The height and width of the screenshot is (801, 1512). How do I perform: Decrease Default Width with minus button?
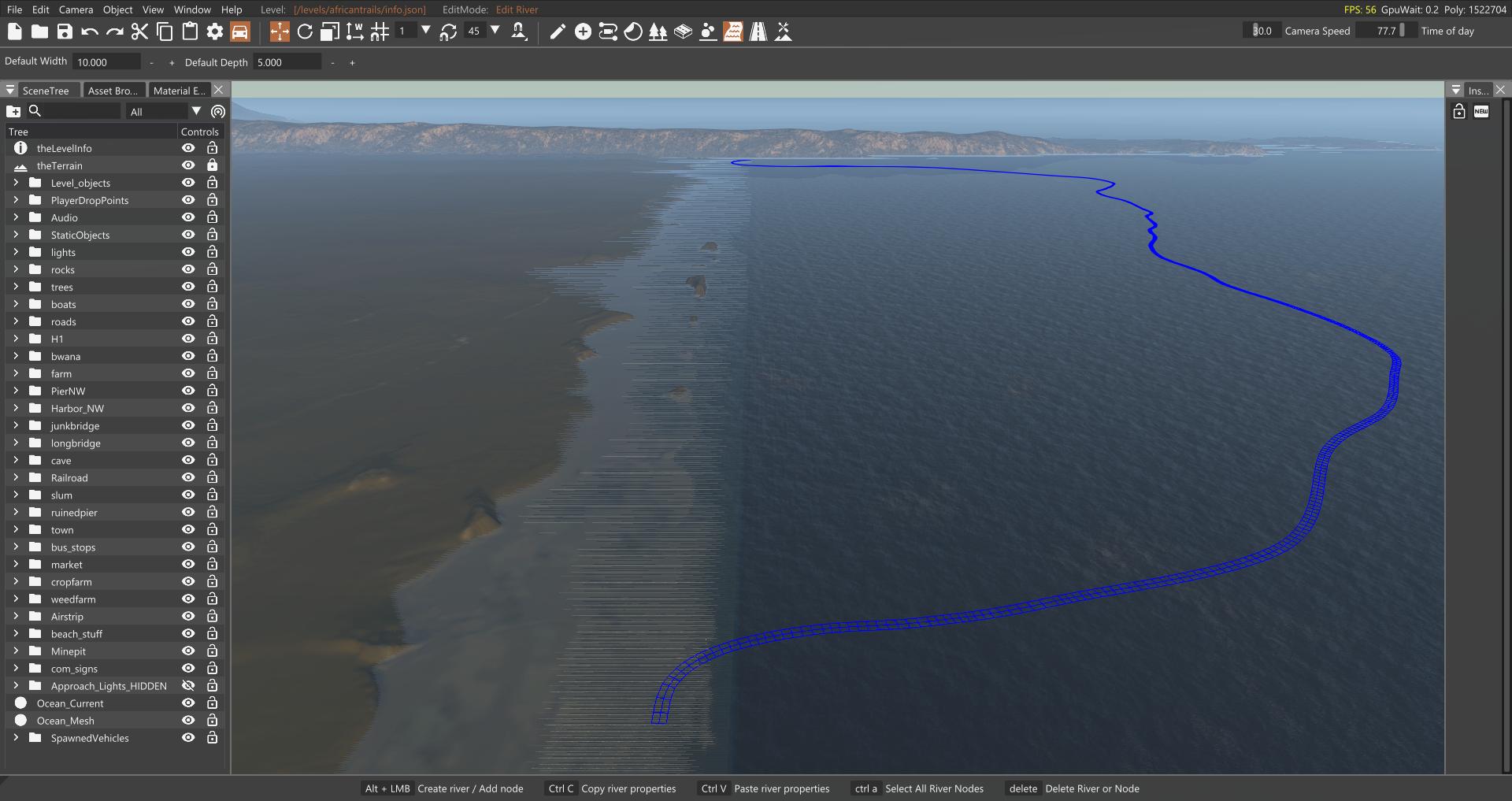[x=151, y=62]
